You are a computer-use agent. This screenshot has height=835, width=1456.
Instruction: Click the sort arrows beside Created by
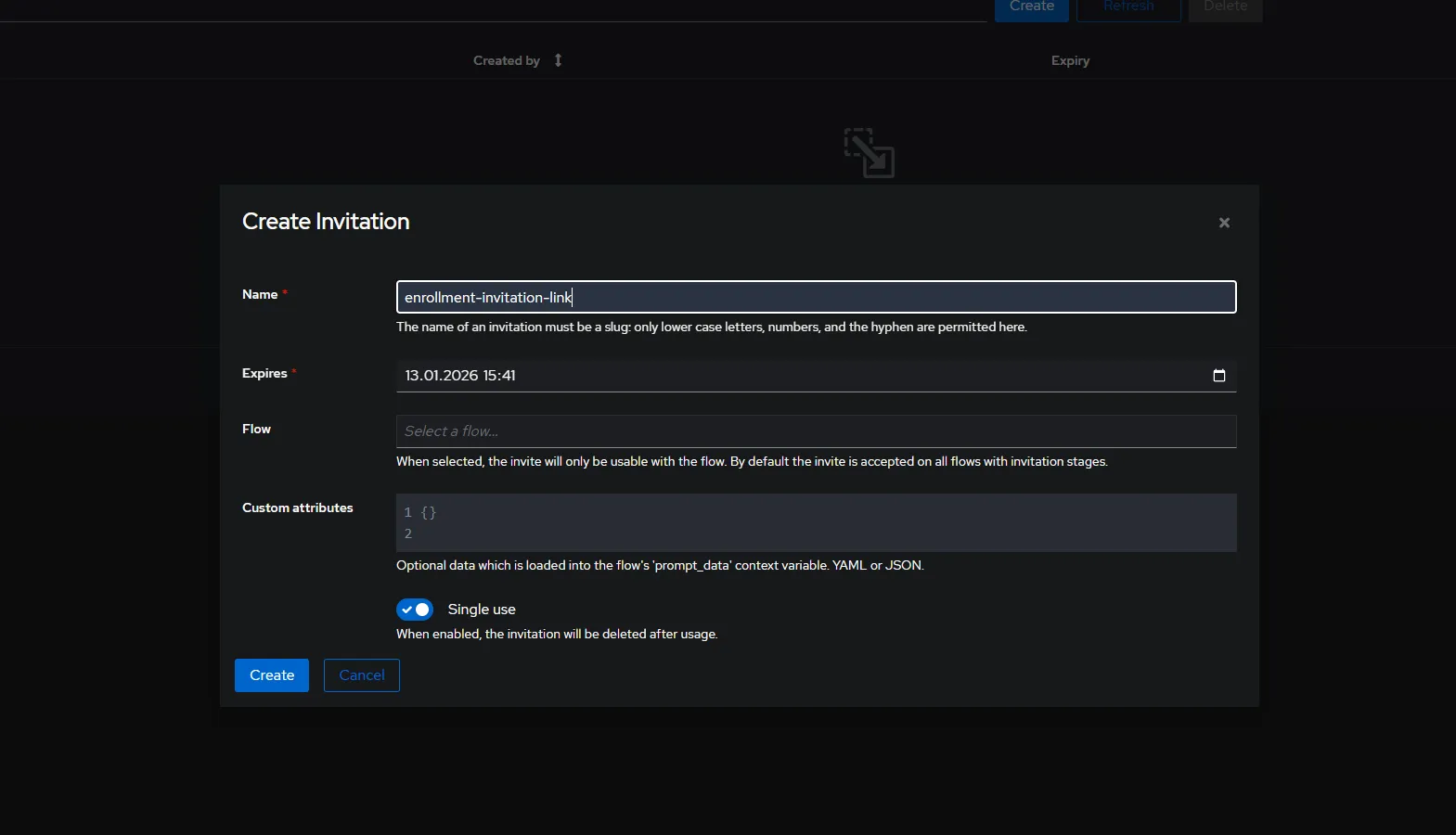pos(558,60)
